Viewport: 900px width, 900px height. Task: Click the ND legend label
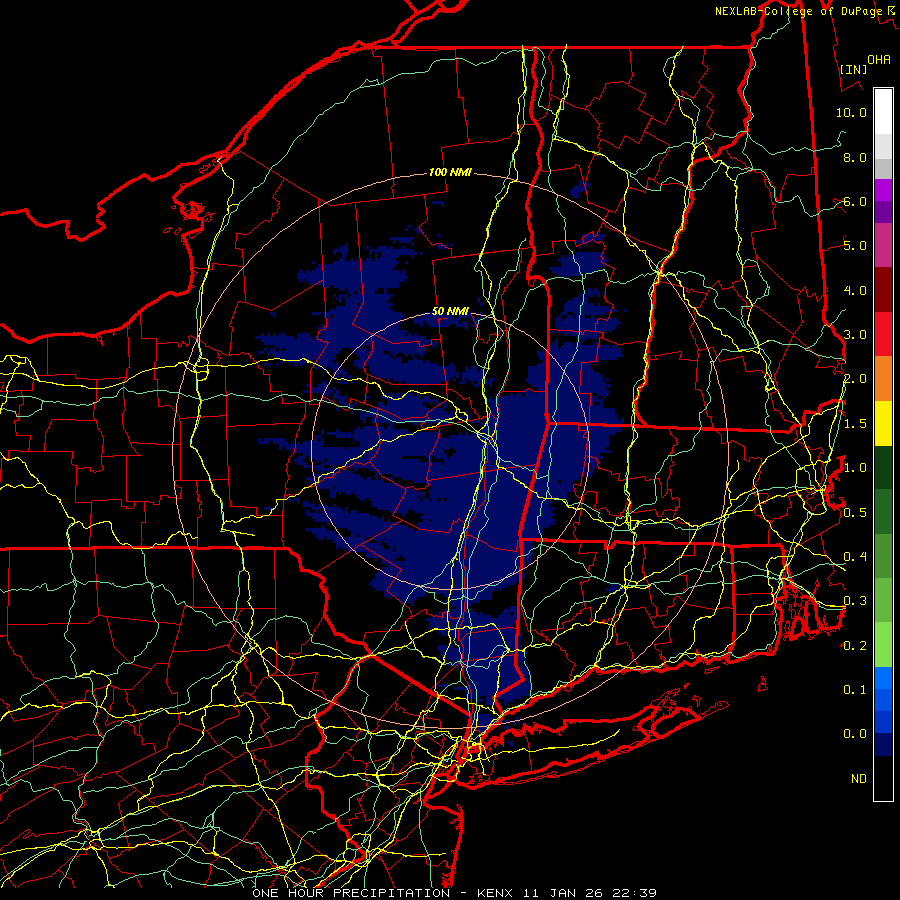tap(859, 779)
